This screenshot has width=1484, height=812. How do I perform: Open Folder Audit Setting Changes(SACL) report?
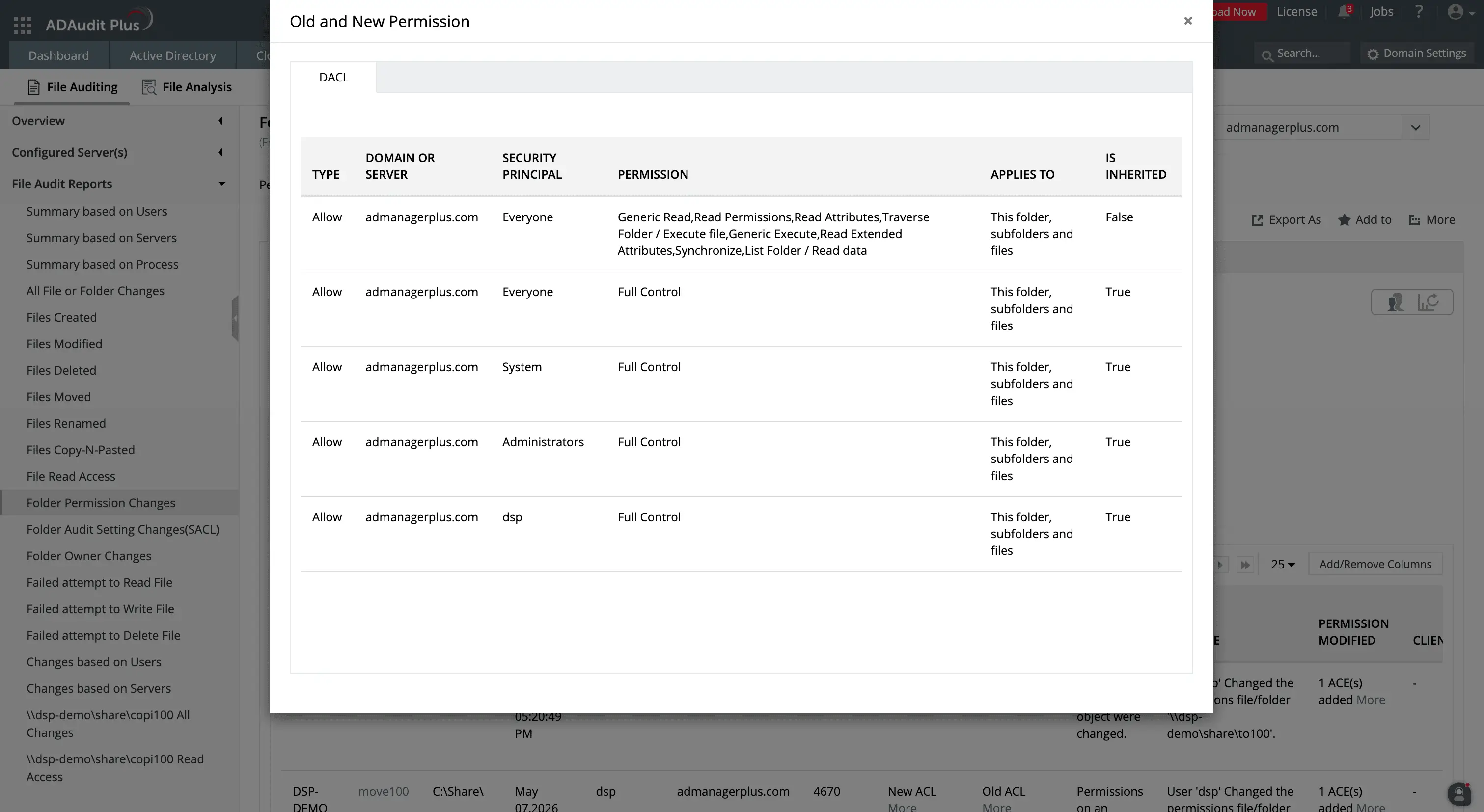click(123, 529)
